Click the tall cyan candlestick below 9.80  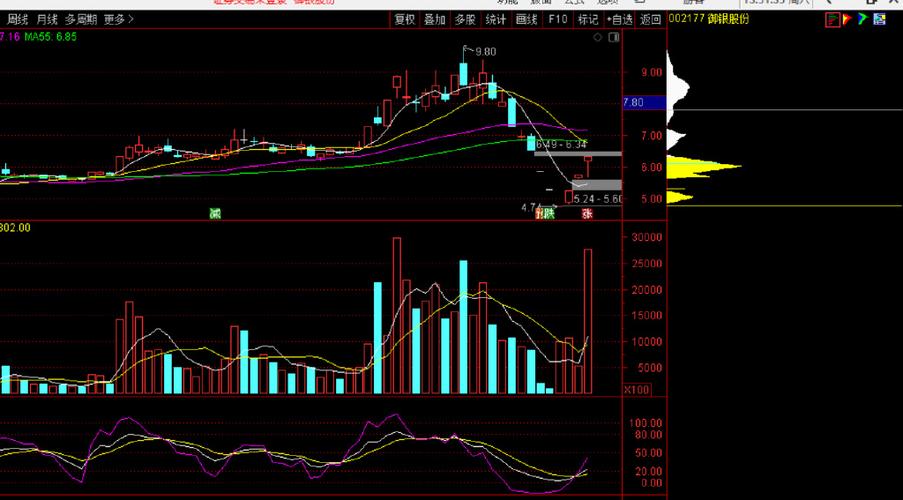pos(464,74)
